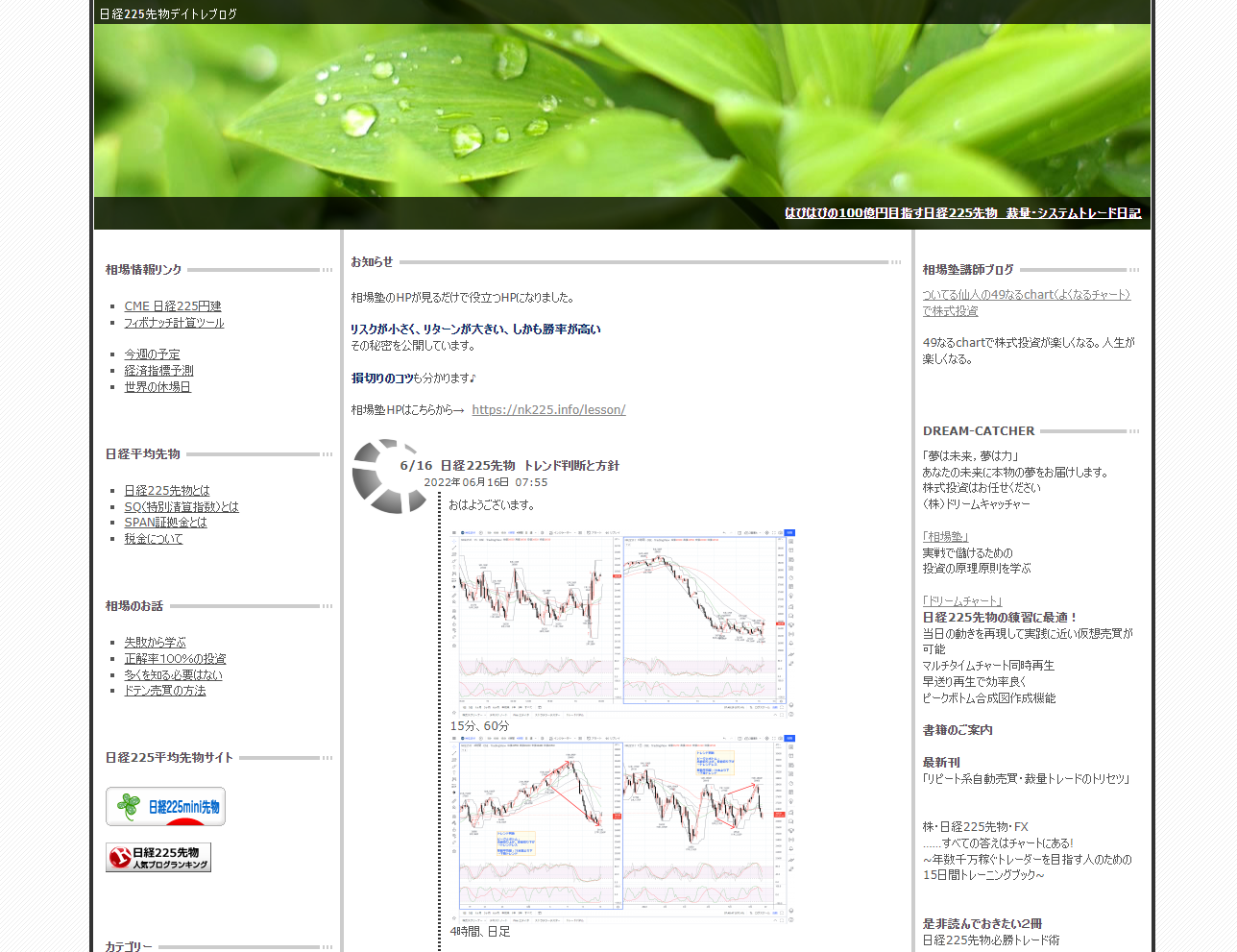The image size is (1237, 952).
Task: Open ドテン売買の方法 article
Action: (165, 691)
